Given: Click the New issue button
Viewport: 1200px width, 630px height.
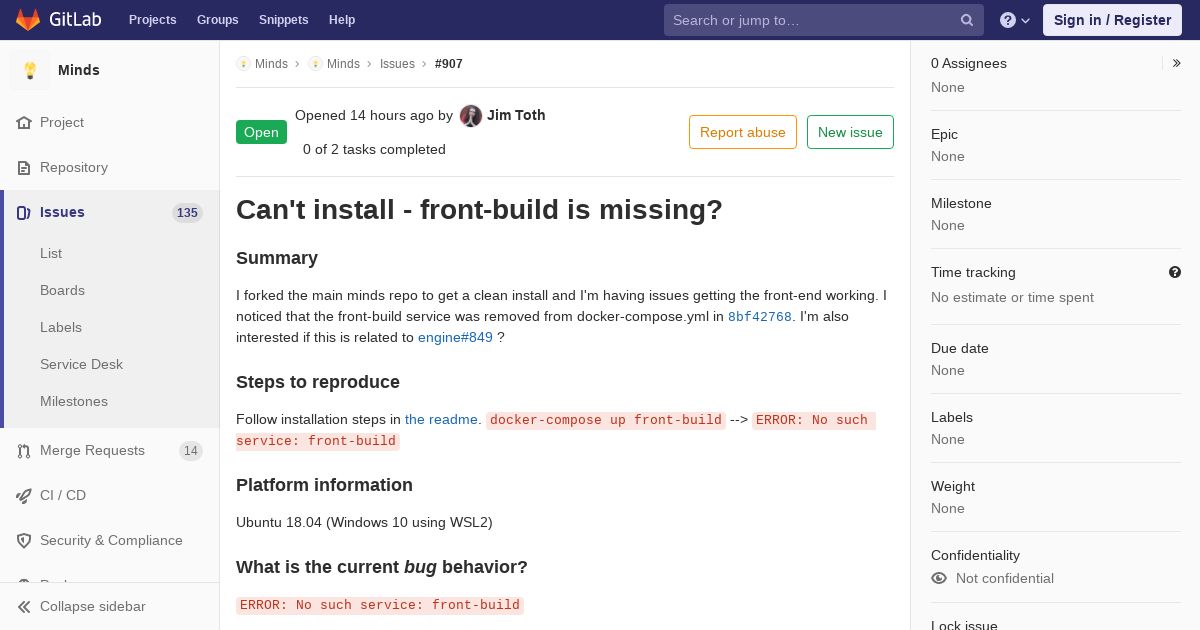Looking at the screenshot, I should point(850,132).
